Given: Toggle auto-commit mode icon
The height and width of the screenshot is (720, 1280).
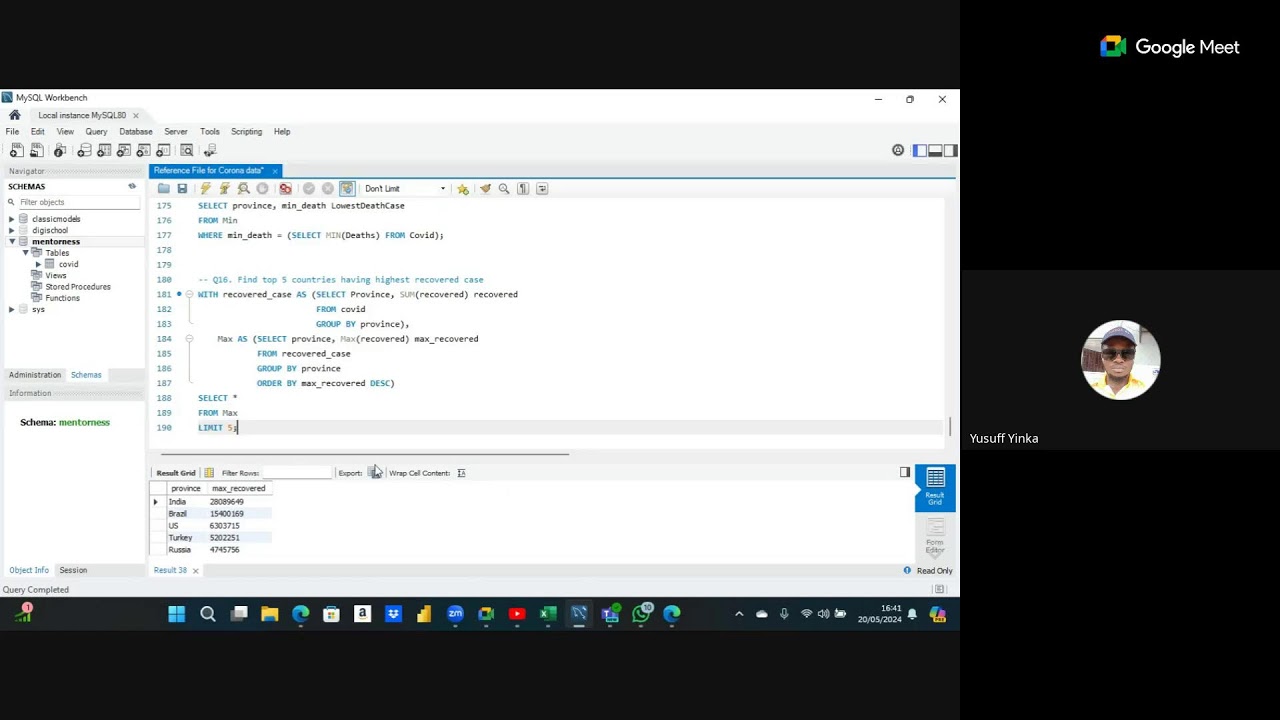Looking at the screenshot, I should [x=347, y=188].
